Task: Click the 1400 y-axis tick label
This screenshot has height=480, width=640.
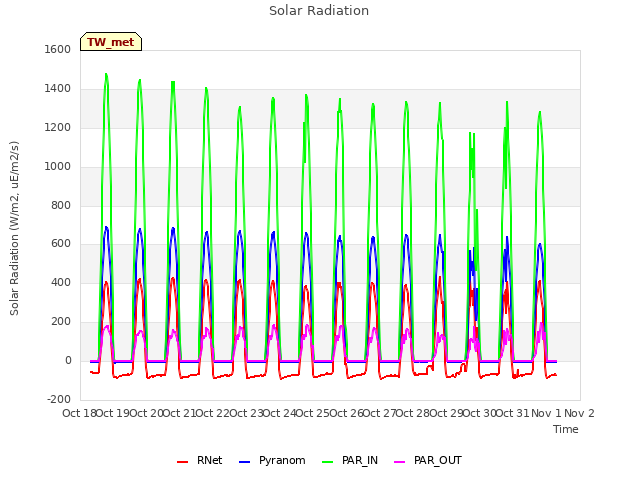Action: pos(58,89)
